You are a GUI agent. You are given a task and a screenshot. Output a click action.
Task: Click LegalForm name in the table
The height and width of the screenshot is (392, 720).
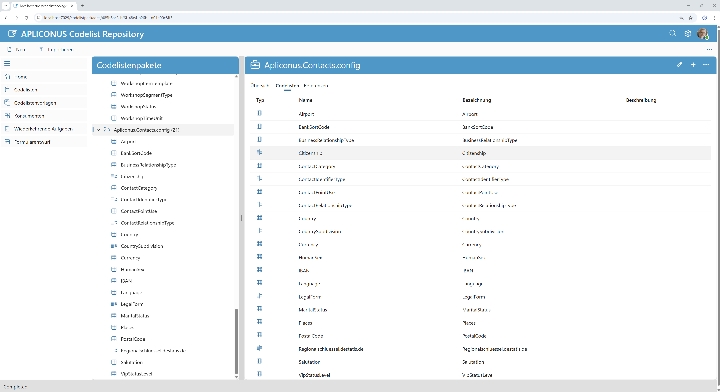(309, 297)
